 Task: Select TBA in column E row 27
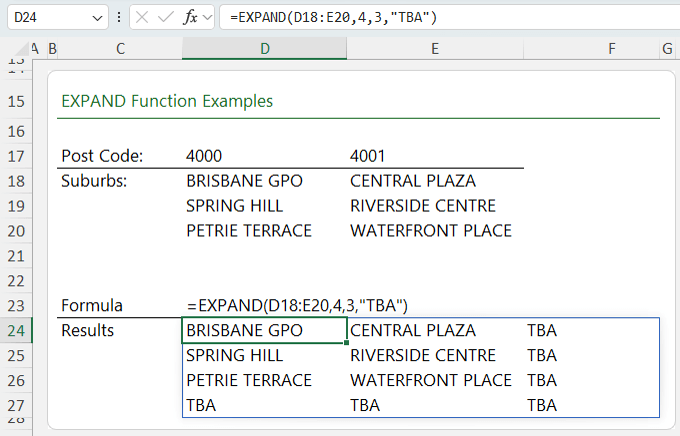point(365,405)
